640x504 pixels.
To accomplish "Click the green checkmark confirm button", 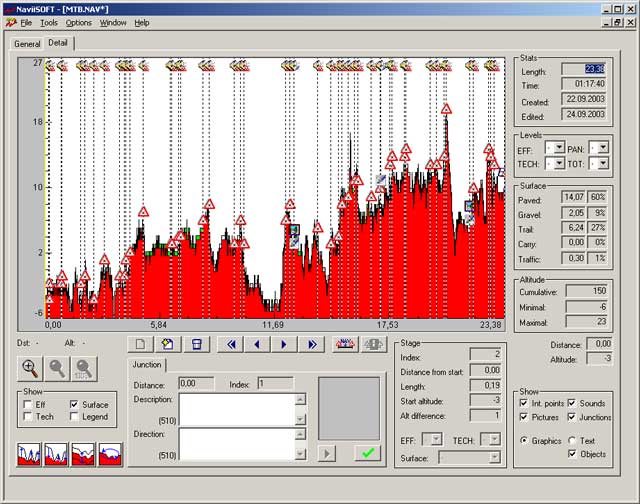I will pos(367,453).
